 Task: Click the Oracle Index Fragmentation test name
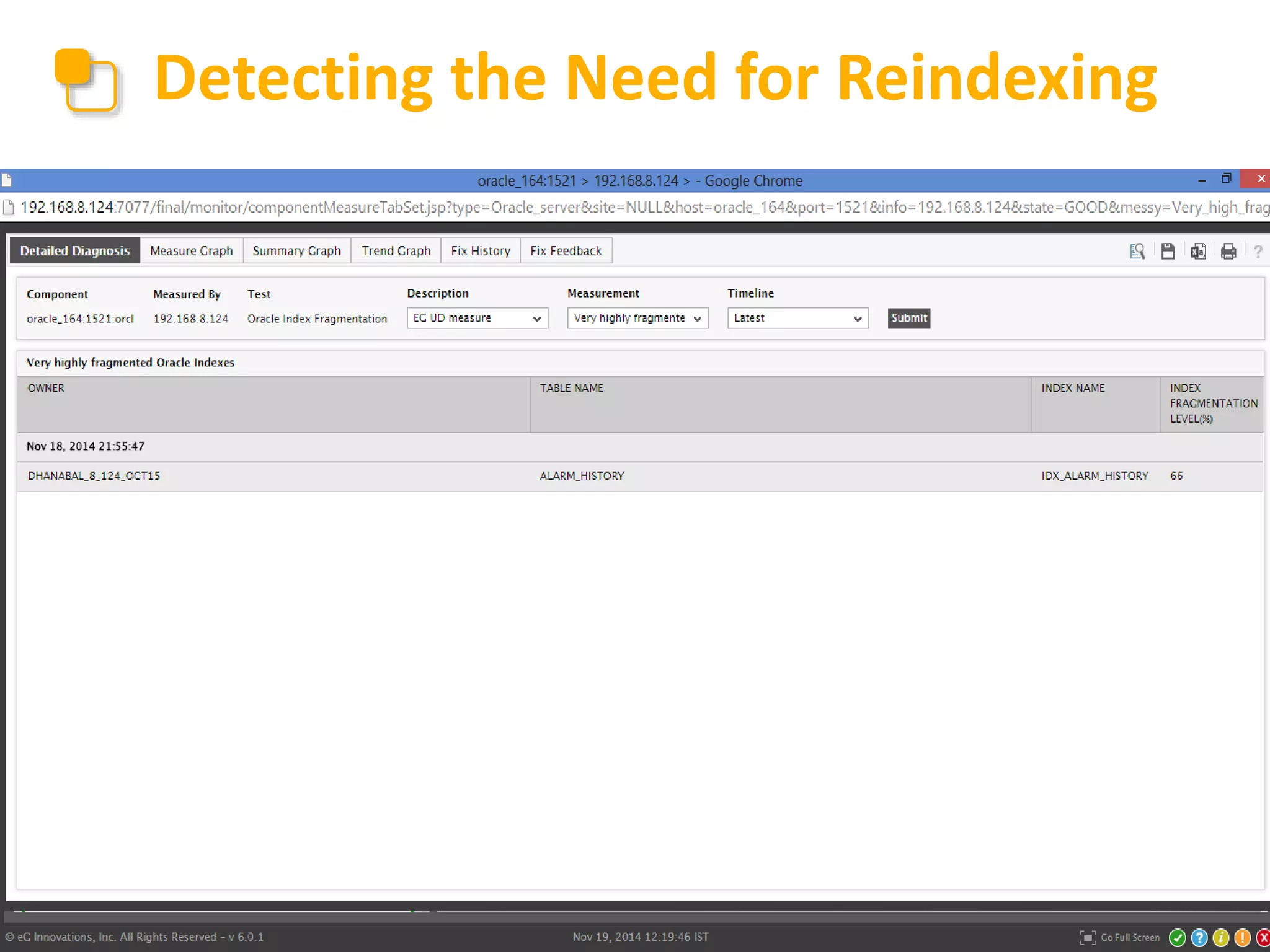[317, 319]
